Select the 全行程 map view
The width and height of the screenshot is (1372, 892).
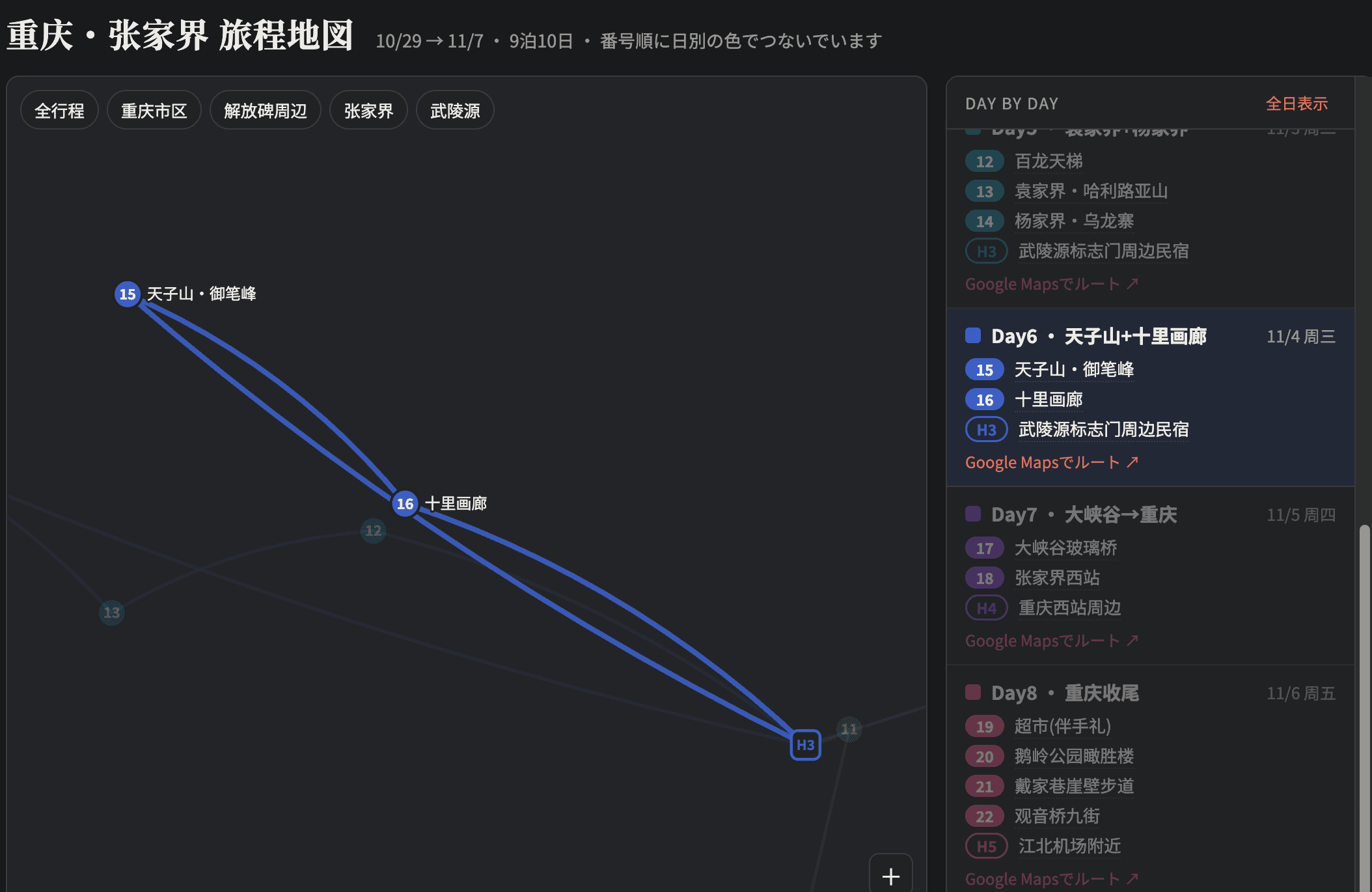(x=59, y=111)
